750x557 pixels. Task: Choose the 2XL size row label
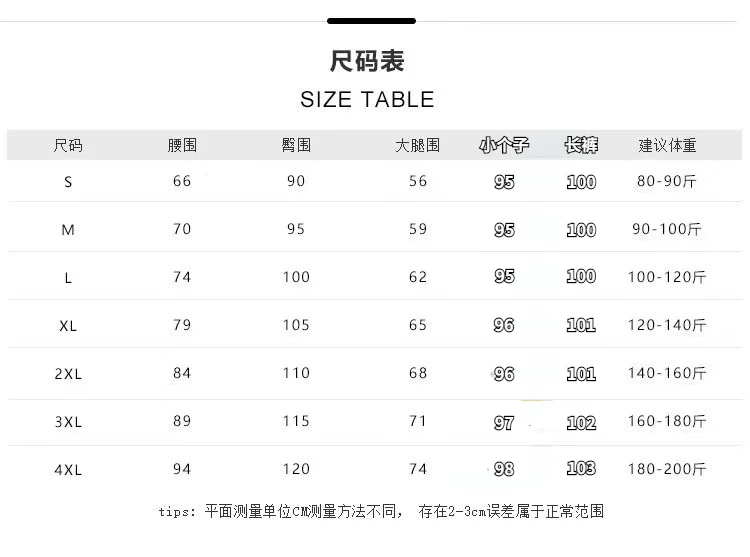(x=68, y=374)
